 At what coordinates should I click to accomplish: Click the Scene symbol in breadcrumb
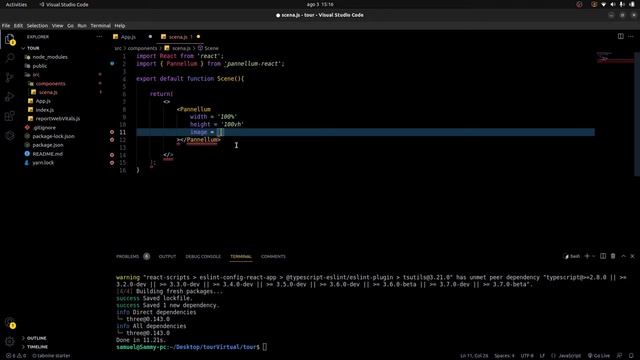click(208, 48)
